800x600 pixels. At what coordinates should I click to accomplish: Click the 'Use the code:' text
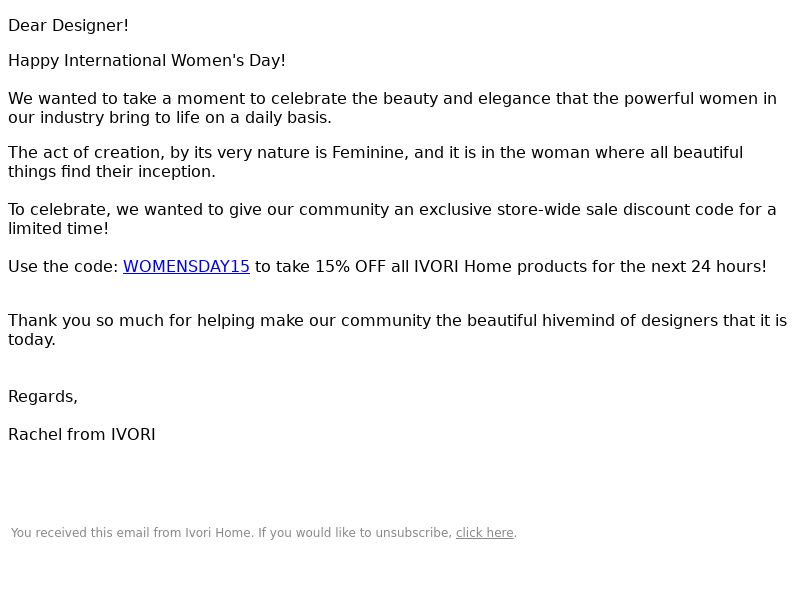63,266
